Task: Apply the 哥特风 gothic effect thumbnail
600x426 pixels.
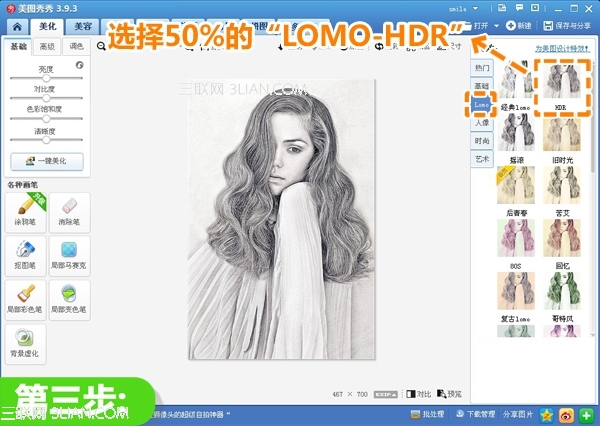Action: coord(562,291)
